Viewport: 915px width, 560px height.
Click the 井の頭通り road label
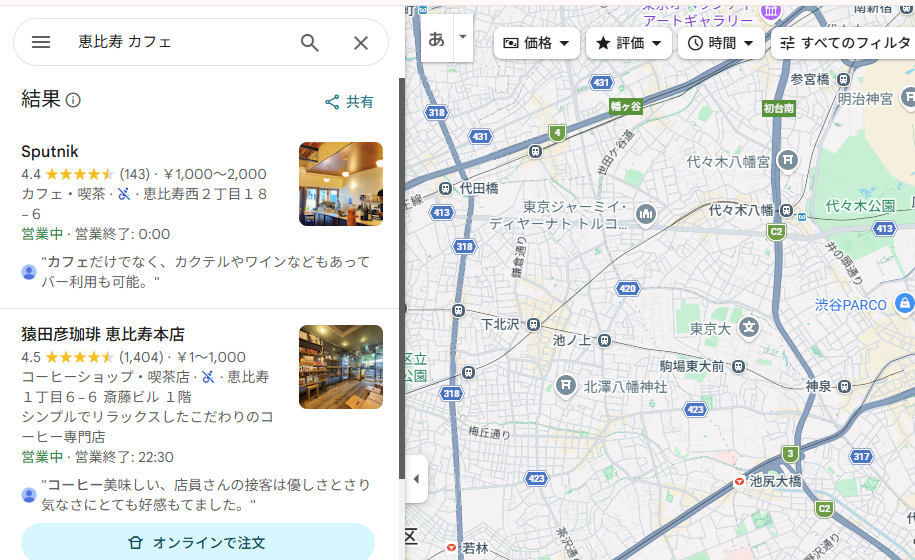[x=844, y=262]
